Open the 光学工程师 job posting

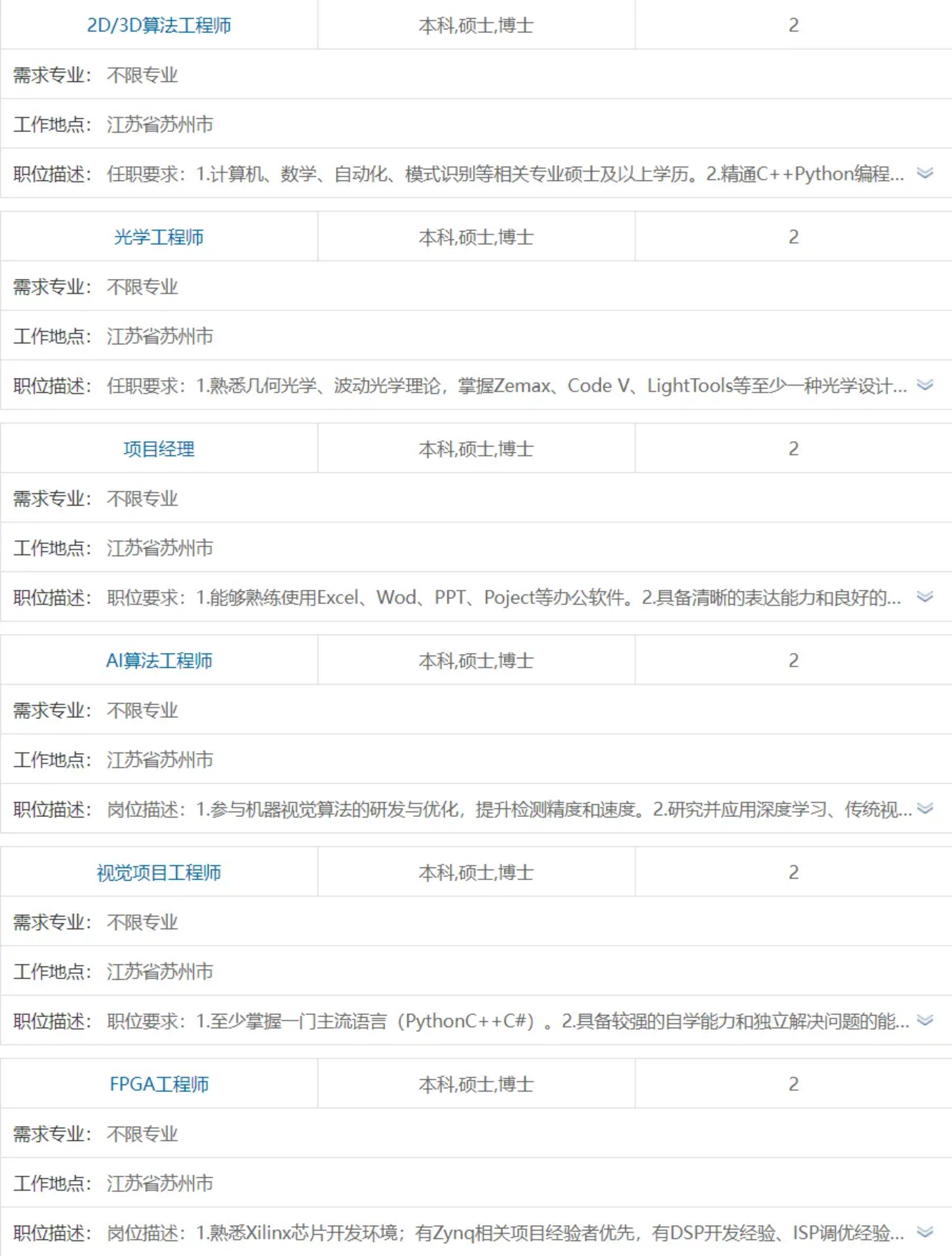pos(159,237)
